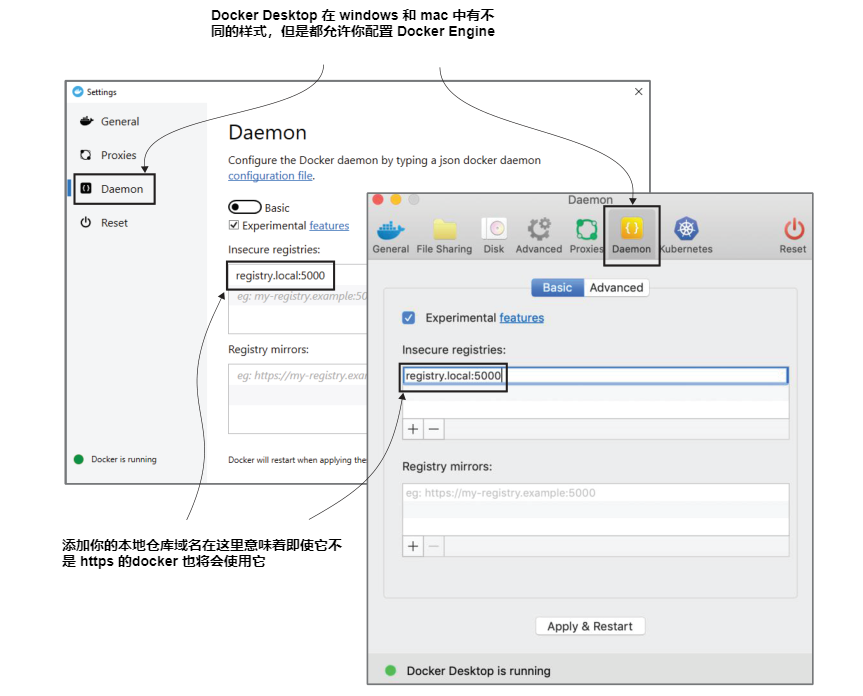Image resolution: width=863 pixels, height=696 pixels.
Task: Click yellow minimize button on Mac window
Action: pos(396,200)
